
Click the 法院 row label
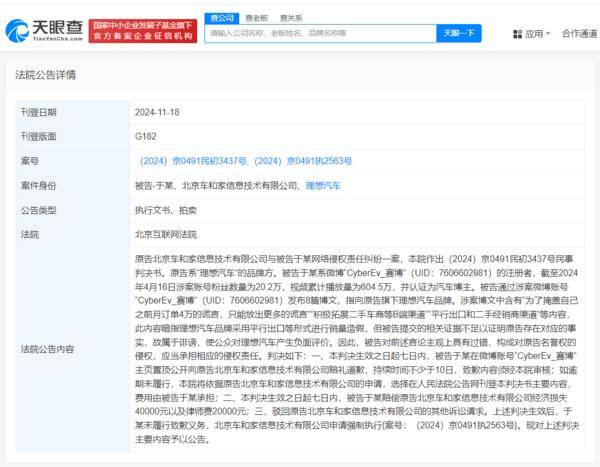(30, 234)
